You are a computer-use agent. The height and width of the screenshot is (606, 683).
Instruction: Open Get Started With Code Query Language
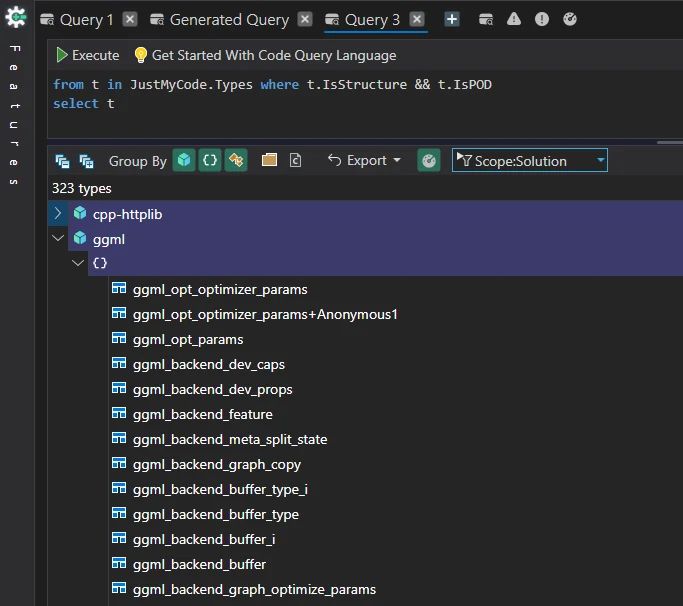click(274, 55)
